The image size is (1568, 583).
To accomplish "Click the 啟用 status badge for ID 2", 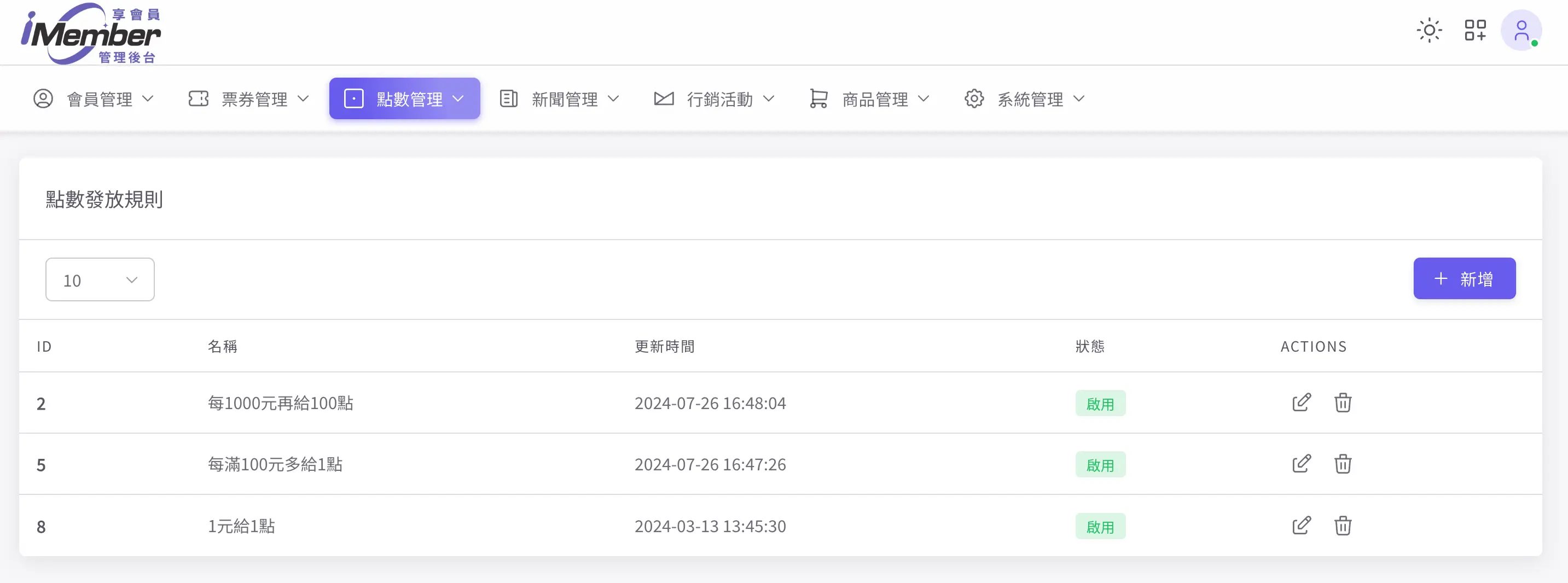I will pos(1100,404).
